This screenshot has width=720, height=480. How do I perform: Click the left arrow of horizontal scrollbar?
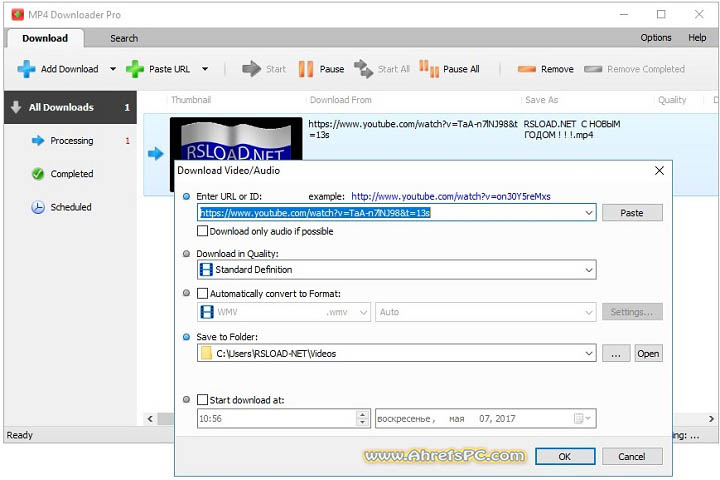pyautogui.click(x=150, y=419)
